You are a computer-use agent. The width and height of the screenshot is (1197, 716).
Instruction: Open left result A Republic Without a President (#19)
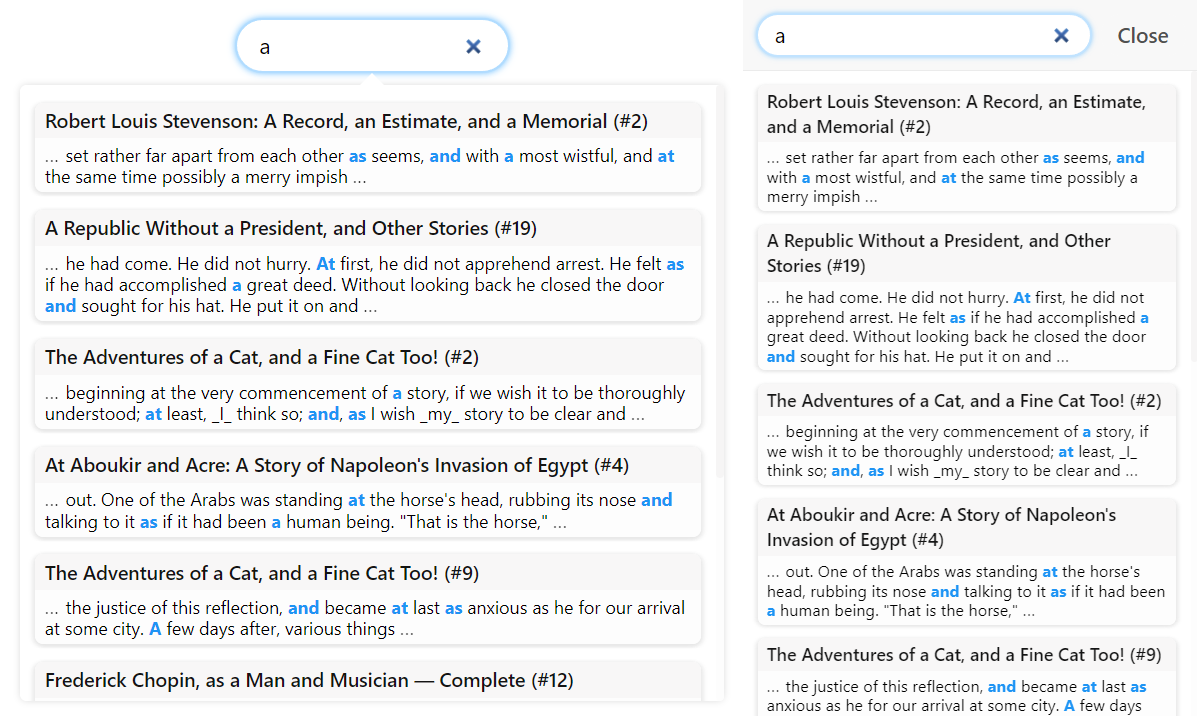click(x=291, y=228)
